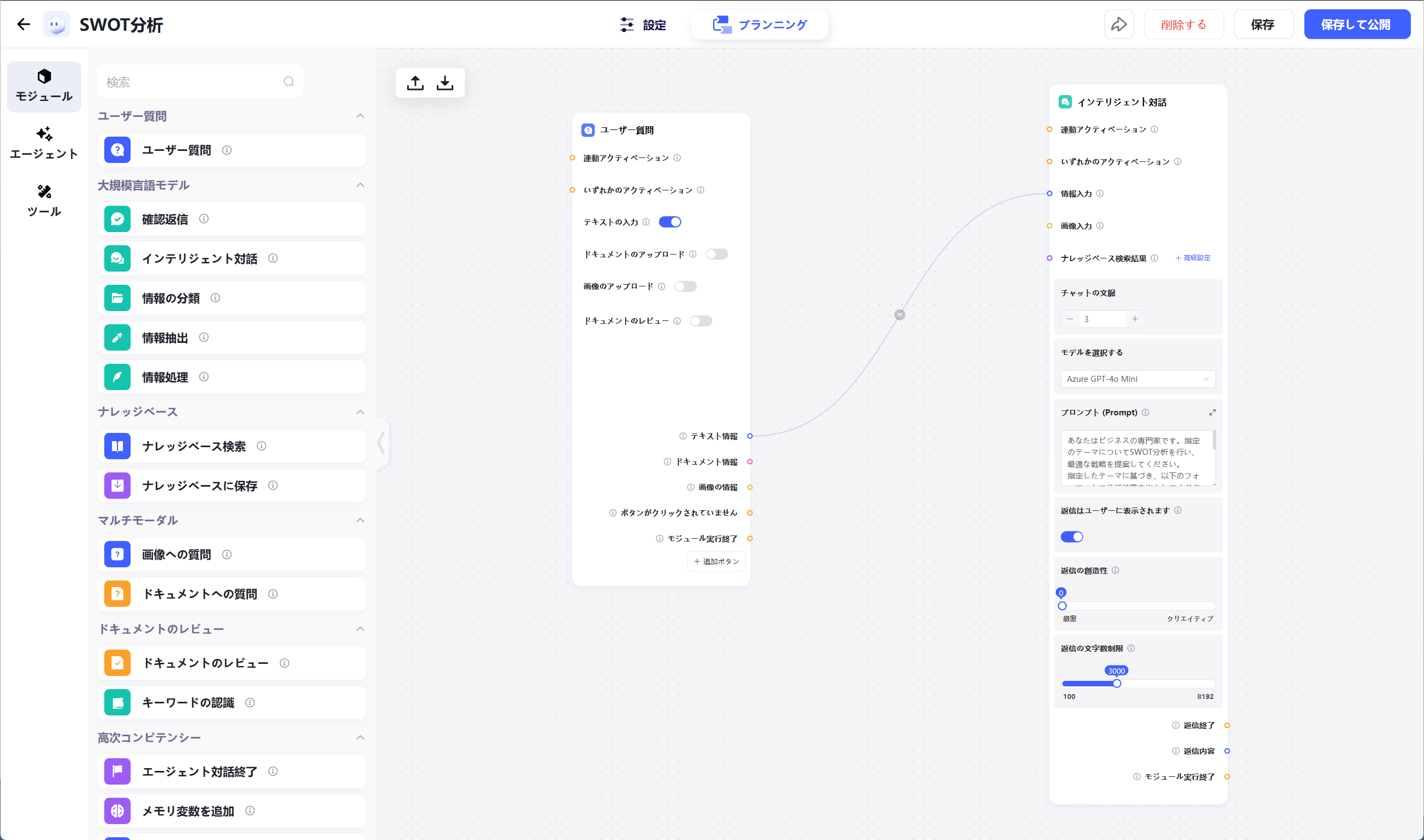Turn off 返信はユーザーに表示されます toggle
Screen dimensions: 1424x840
point(1071,537)
